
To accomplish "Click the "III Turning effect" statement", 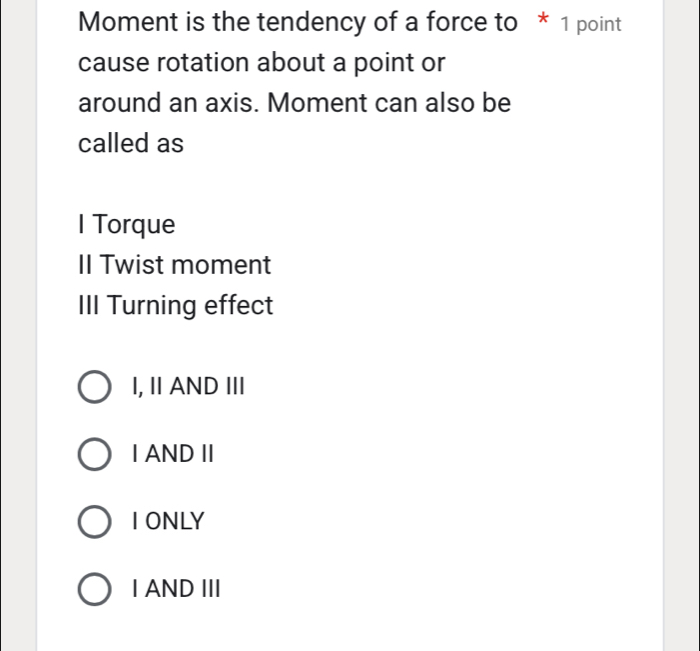I will point(175,306).
